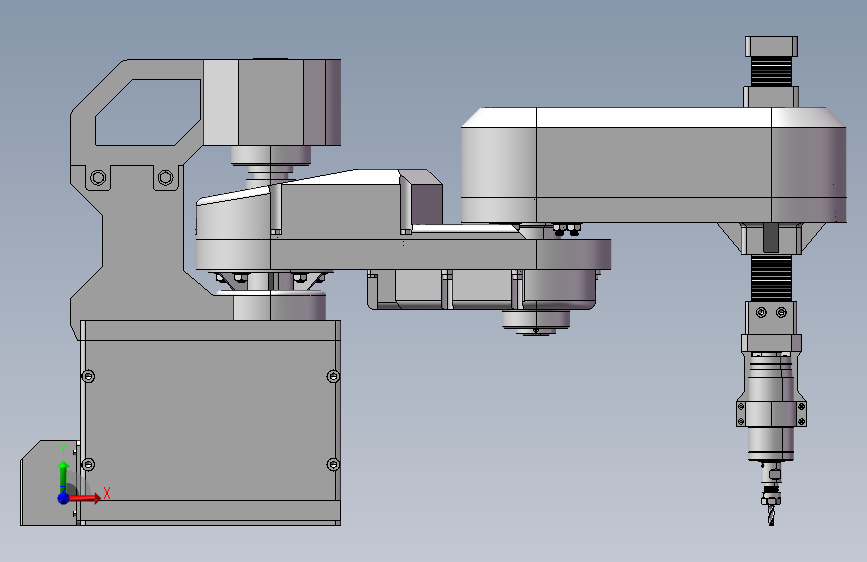Click the green "Y" axis label

coord(63,450)
